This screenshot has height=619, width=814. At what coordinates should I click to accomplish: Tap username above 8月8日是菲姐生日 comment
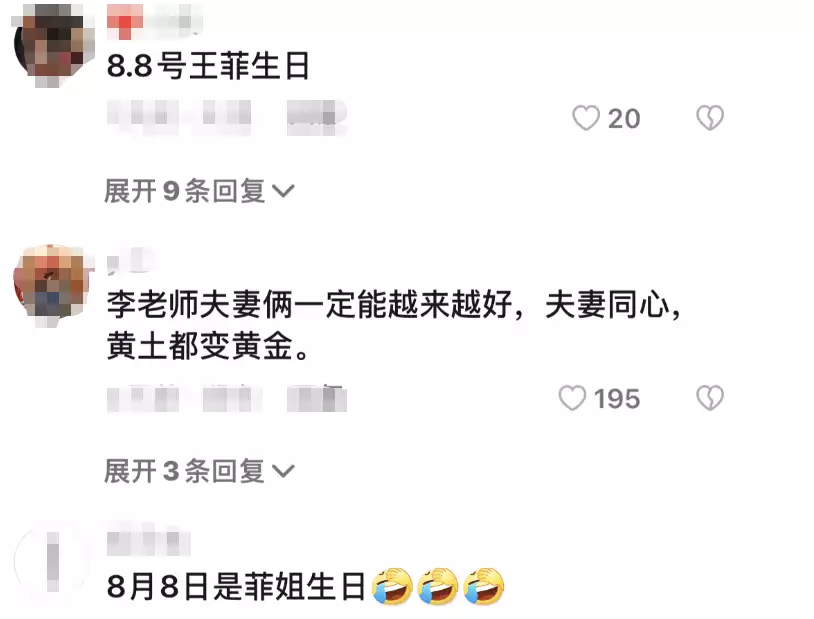coord(148,543)
